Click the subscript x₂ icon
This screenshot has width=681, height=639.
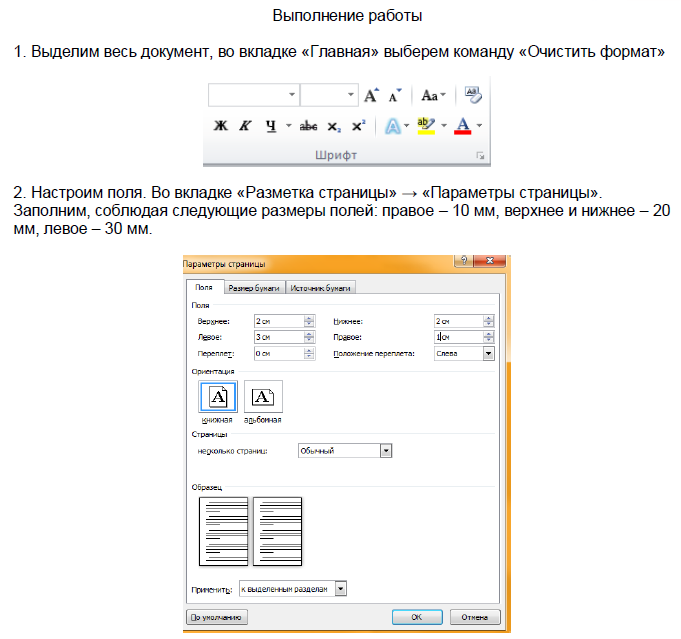coord(335,126)
